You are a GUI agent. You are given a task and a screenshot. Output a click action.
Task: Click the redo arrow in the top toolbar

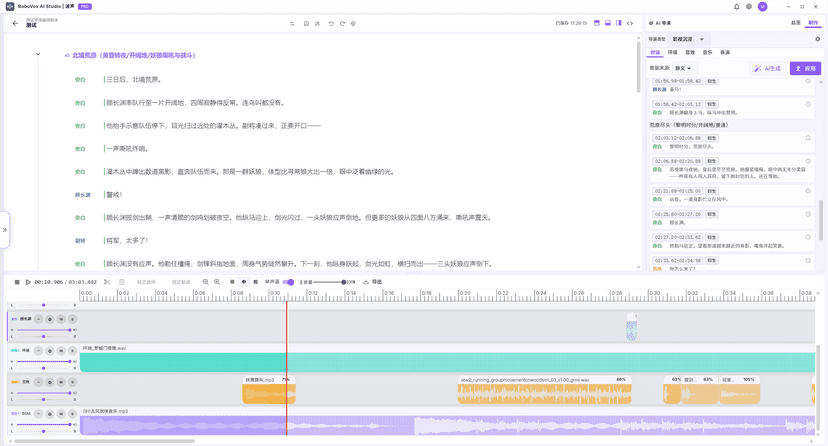coord(342,23)
